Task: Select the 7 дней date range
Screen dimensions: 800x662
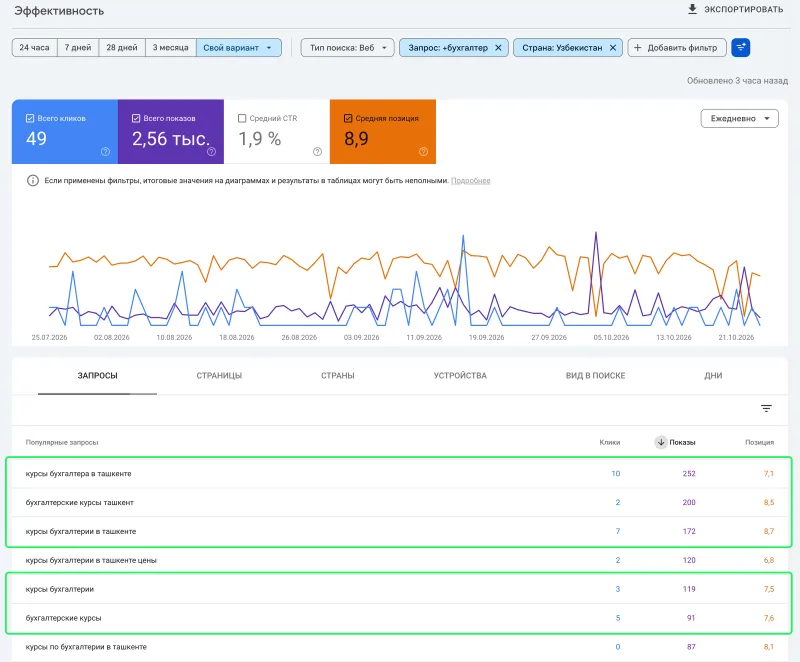Action: click(78, 47)
